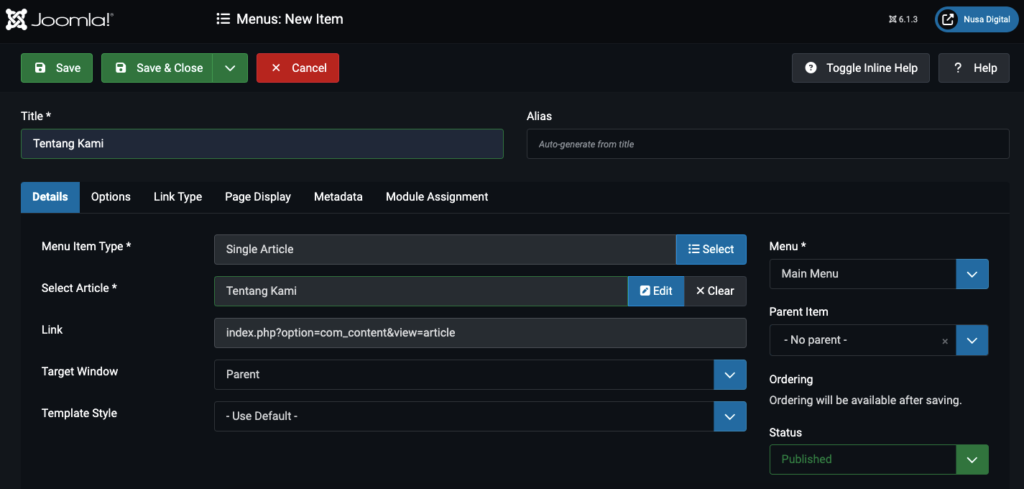Open the Help button

(x=975, y=68)
